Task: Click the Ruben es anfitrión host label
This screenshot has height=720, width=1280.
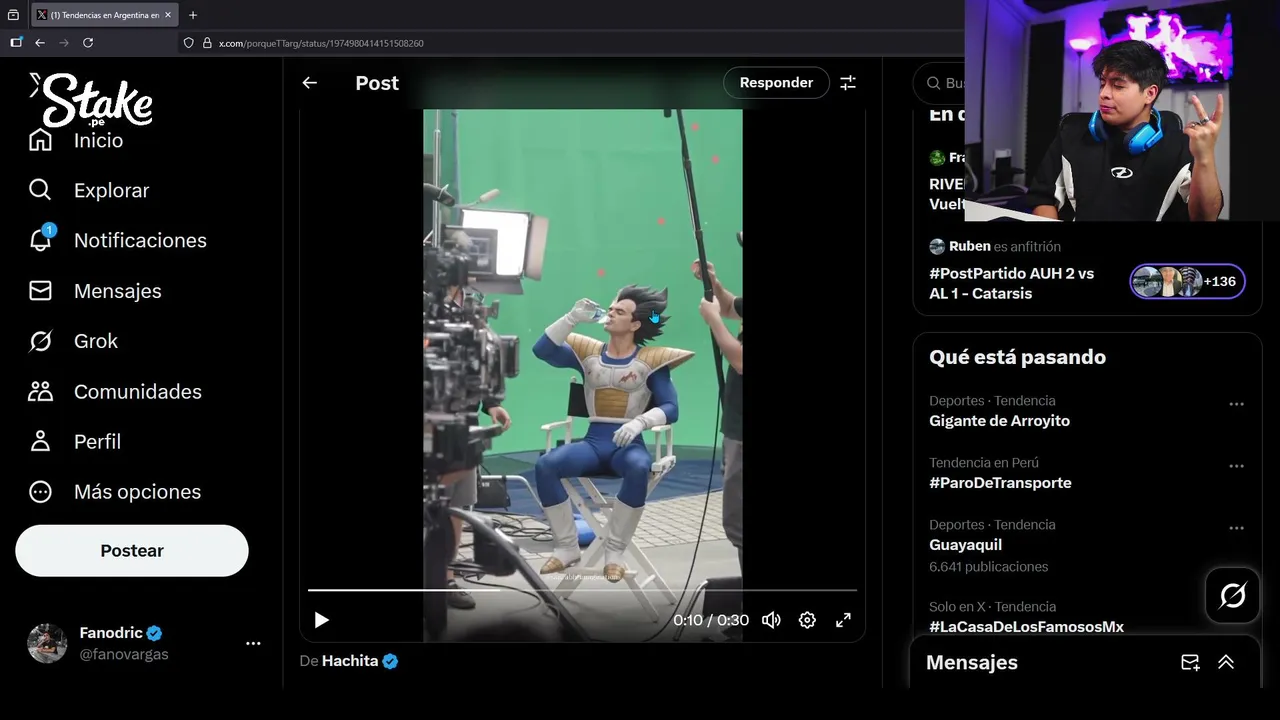Action: click(1005, 246)
